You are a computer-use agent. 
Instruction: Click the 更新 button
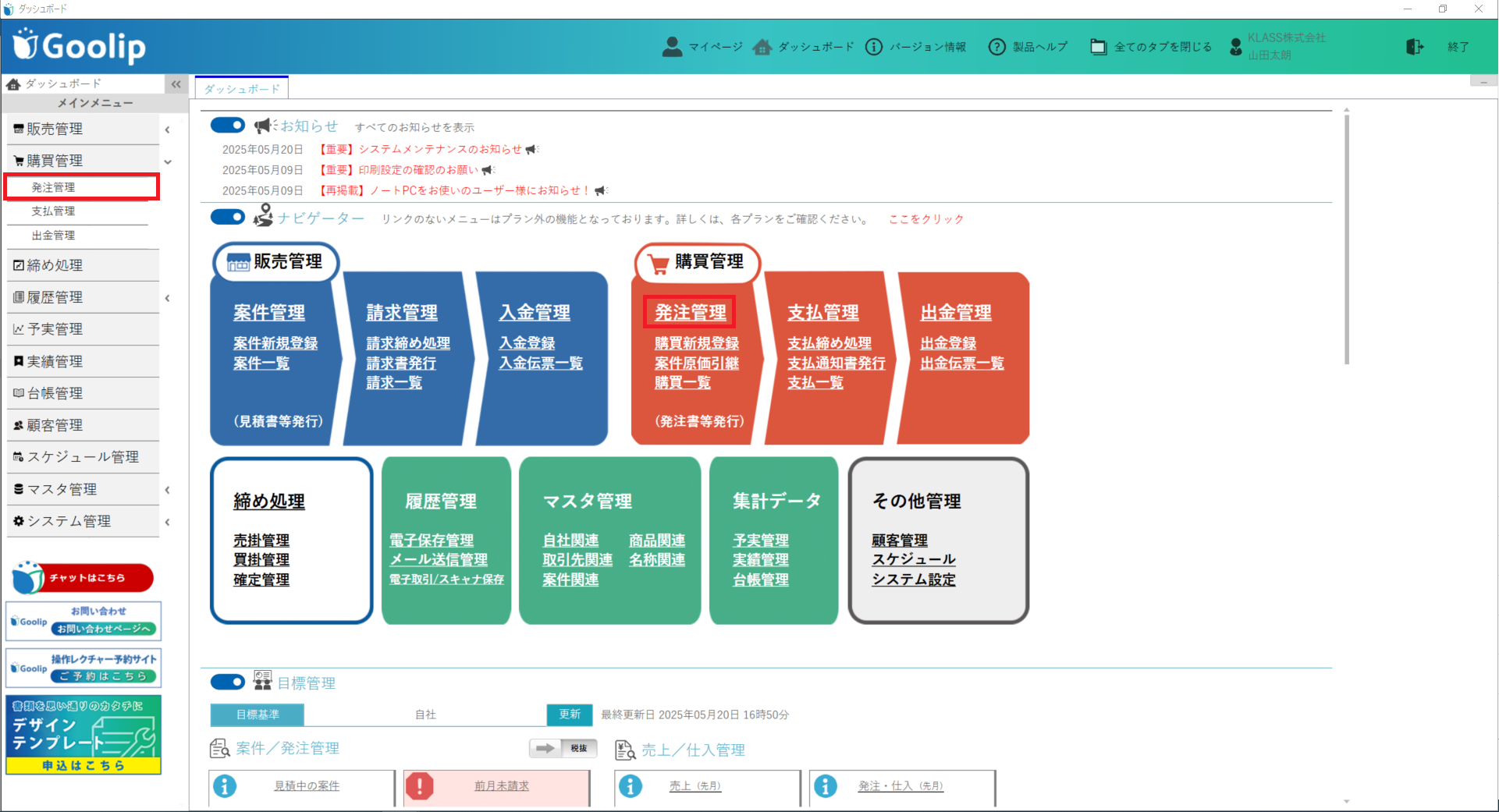(570, 714)
